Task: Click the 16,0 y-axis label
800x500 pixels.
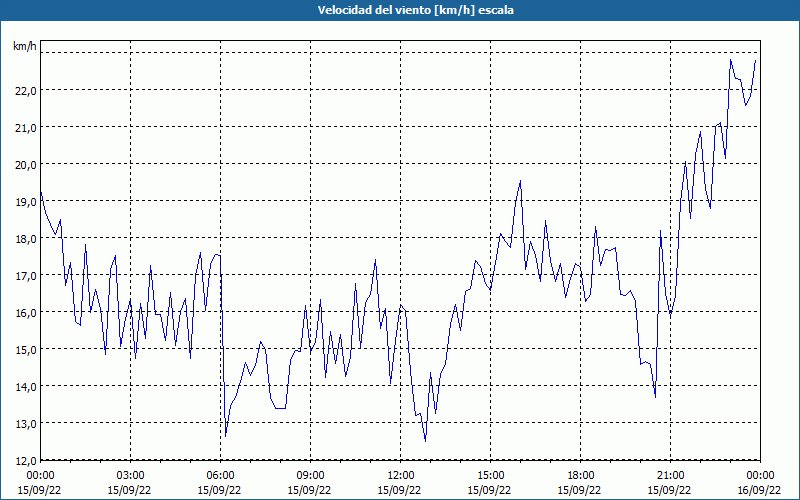Action: pos(26,313)
